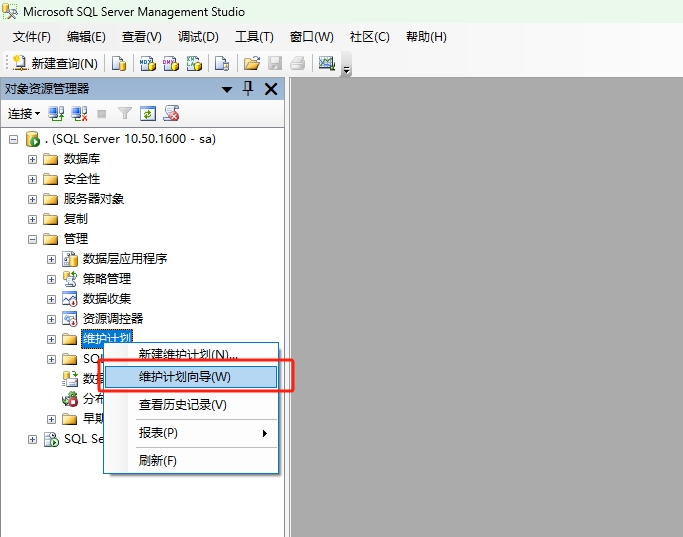Open Object Explorer window position dropdown arrow
Viewport: 683px width, 537px height.
click(x=227, y=90)
